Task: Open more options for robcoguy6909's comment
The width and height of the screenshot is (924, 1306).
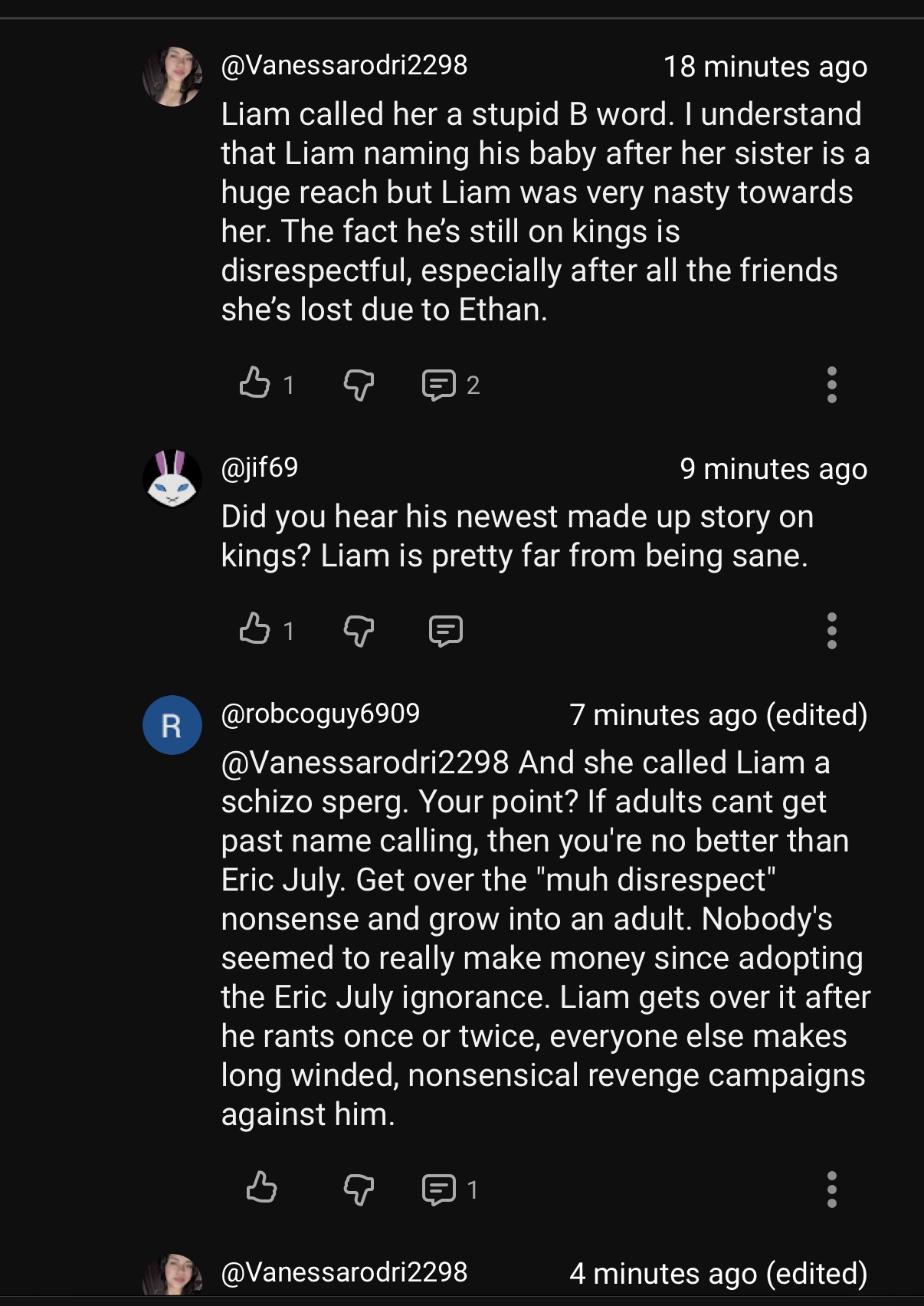Action: [831, 1190]
